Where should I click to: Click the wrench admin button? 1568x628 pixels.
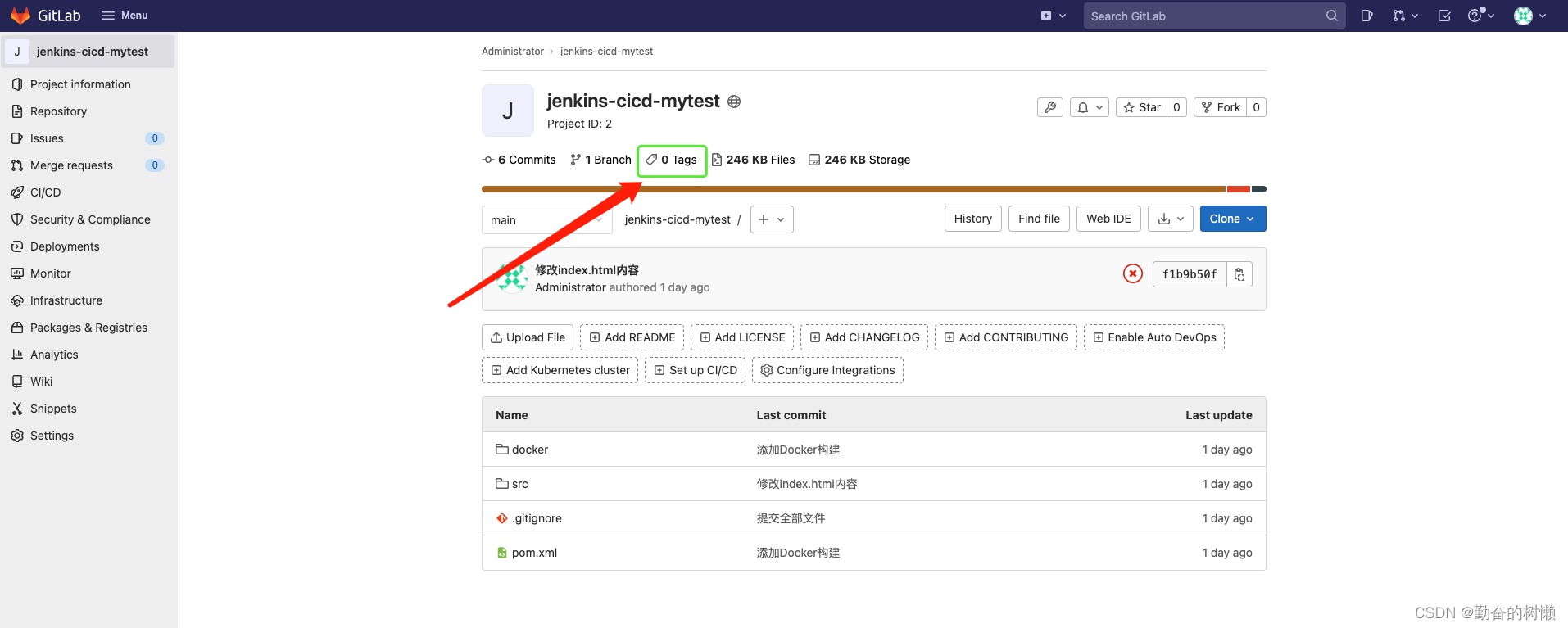click(x=1050, y=107)
